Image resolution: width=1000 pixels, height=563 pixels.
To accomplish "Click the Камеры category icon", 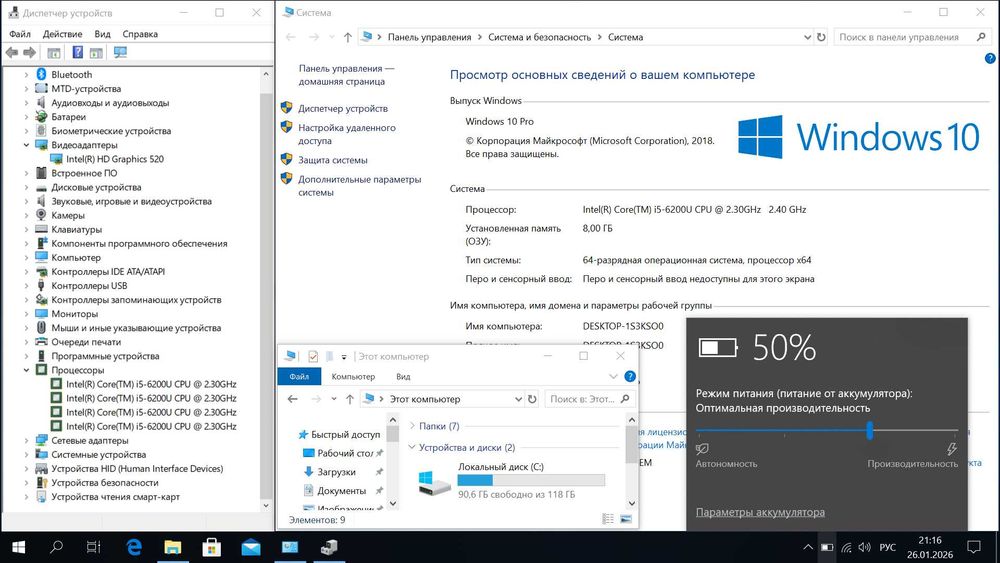I will 41,215.
